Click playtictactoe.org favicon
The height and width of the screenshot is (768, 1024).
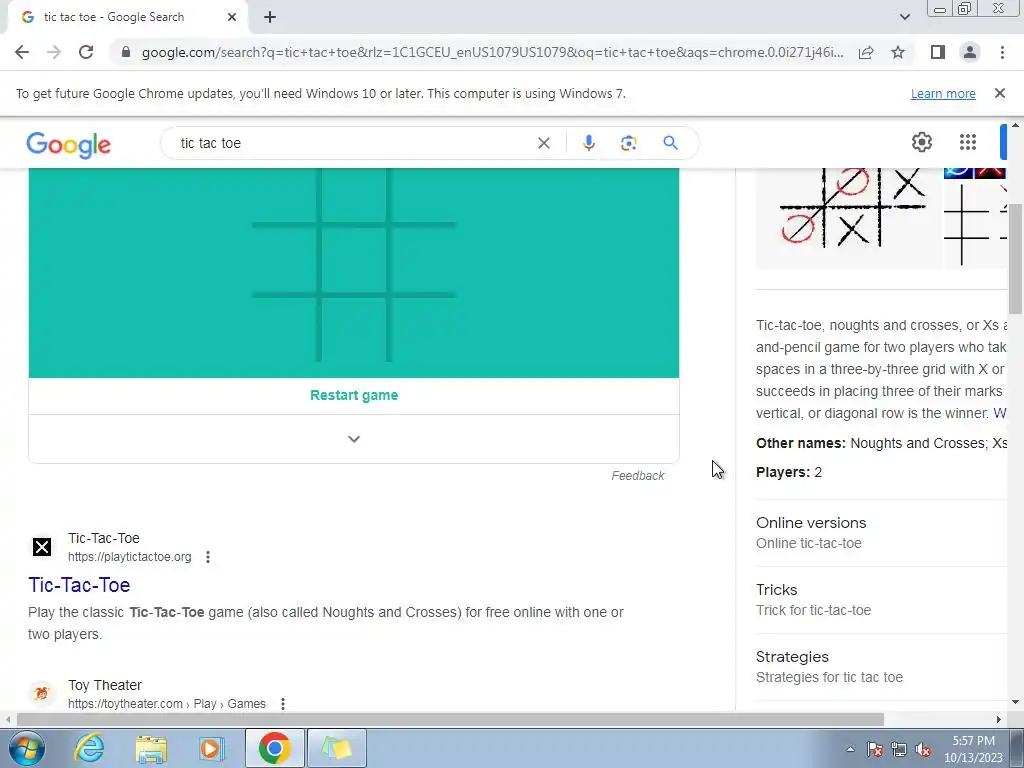coord(42,547)
